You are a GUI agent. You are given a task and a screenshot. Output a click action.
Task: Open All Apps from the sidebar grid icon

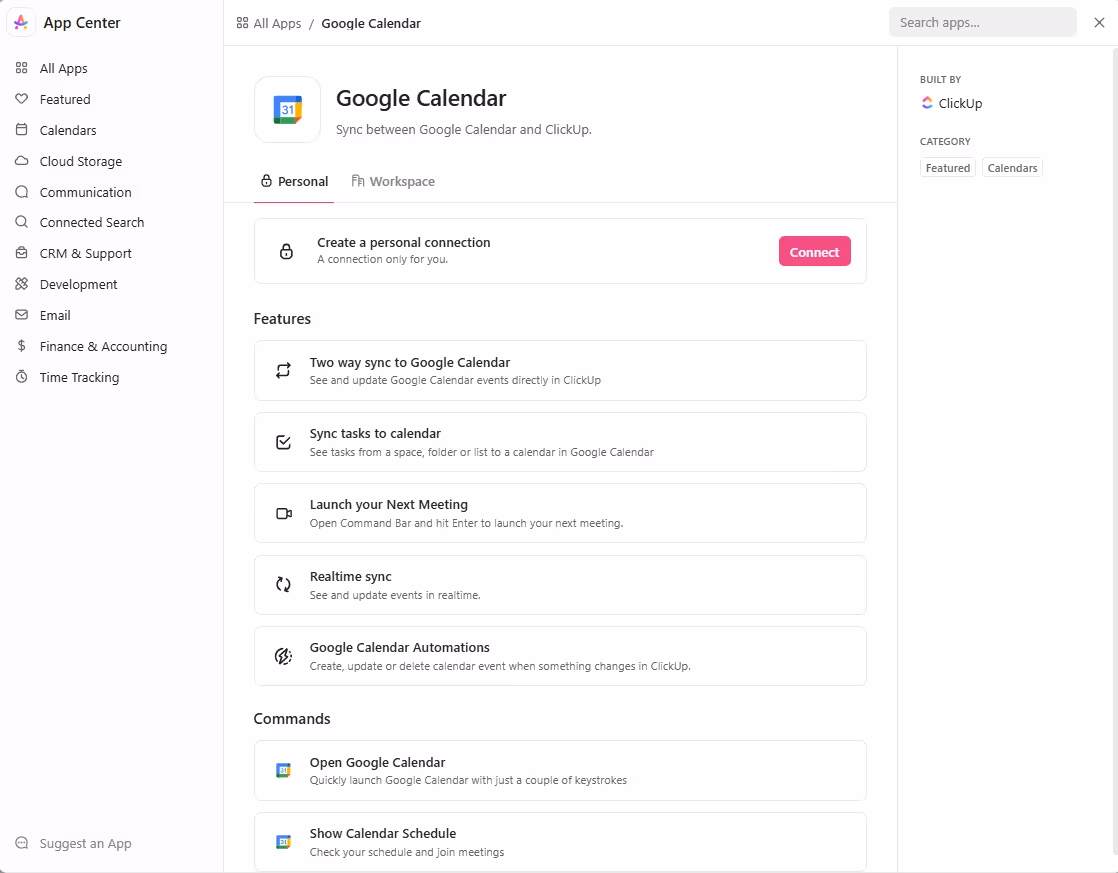pos(22,68)
